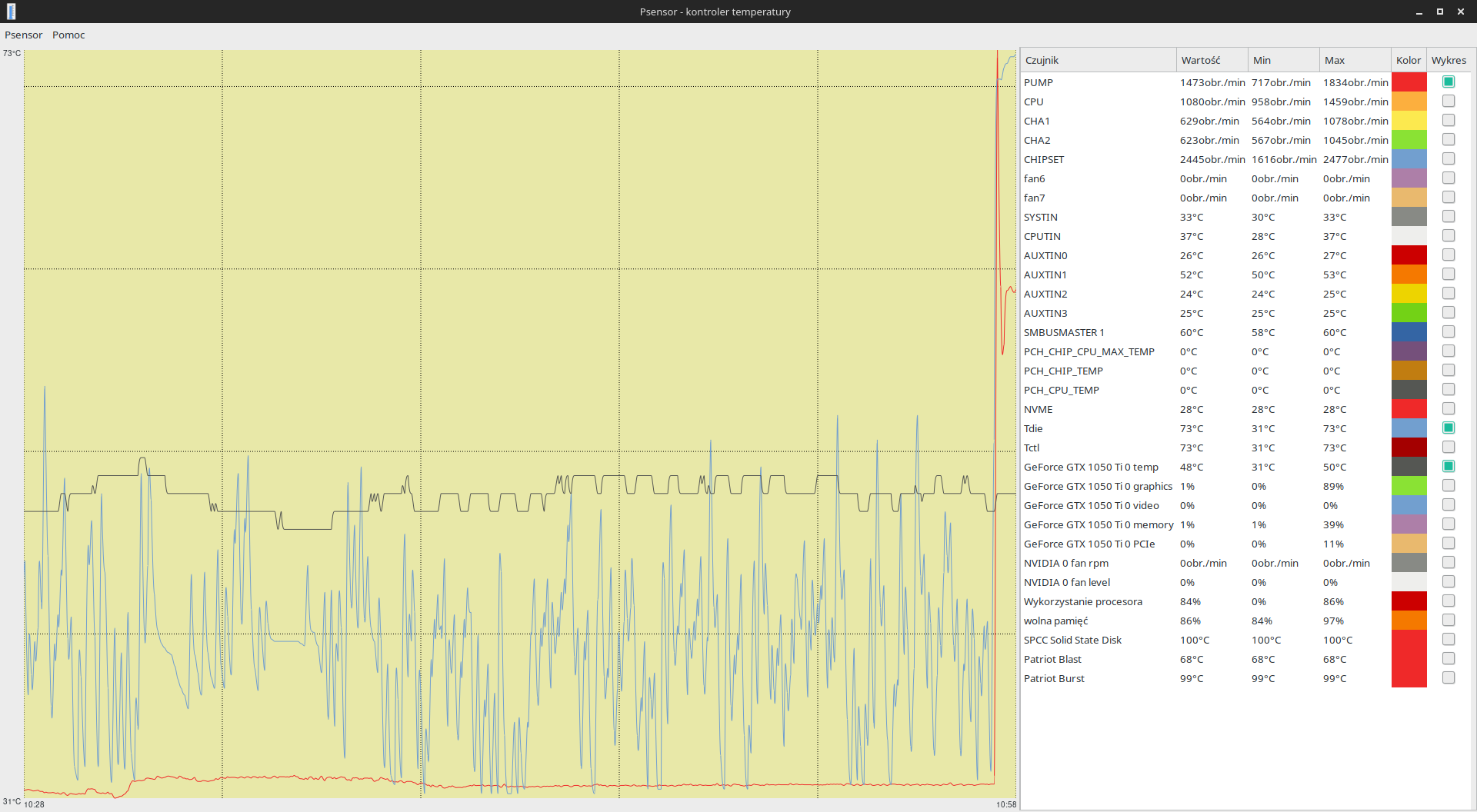Click the Min column header
The width and height of the screenshot is (1477, 812).
click(1283, 60)
